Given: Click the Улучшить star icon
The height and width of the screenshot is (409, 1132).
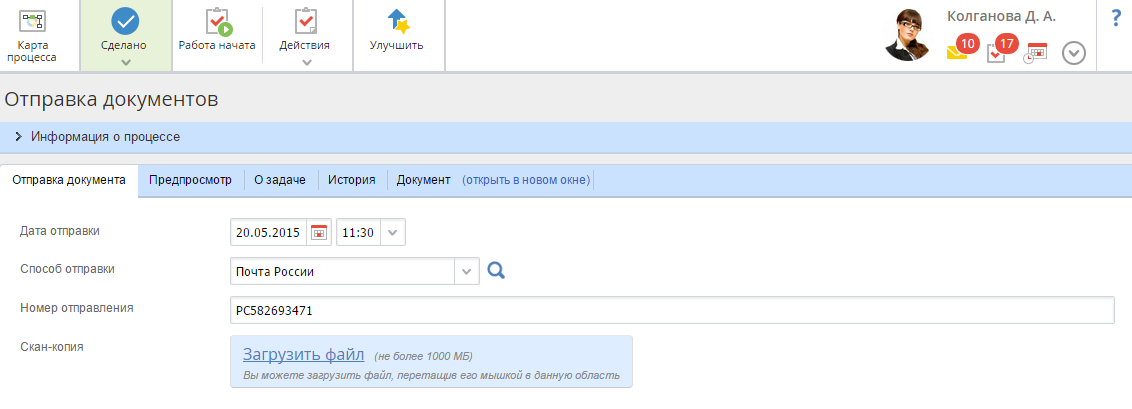Looking at the screenshot, I should [x=397, y=22].
